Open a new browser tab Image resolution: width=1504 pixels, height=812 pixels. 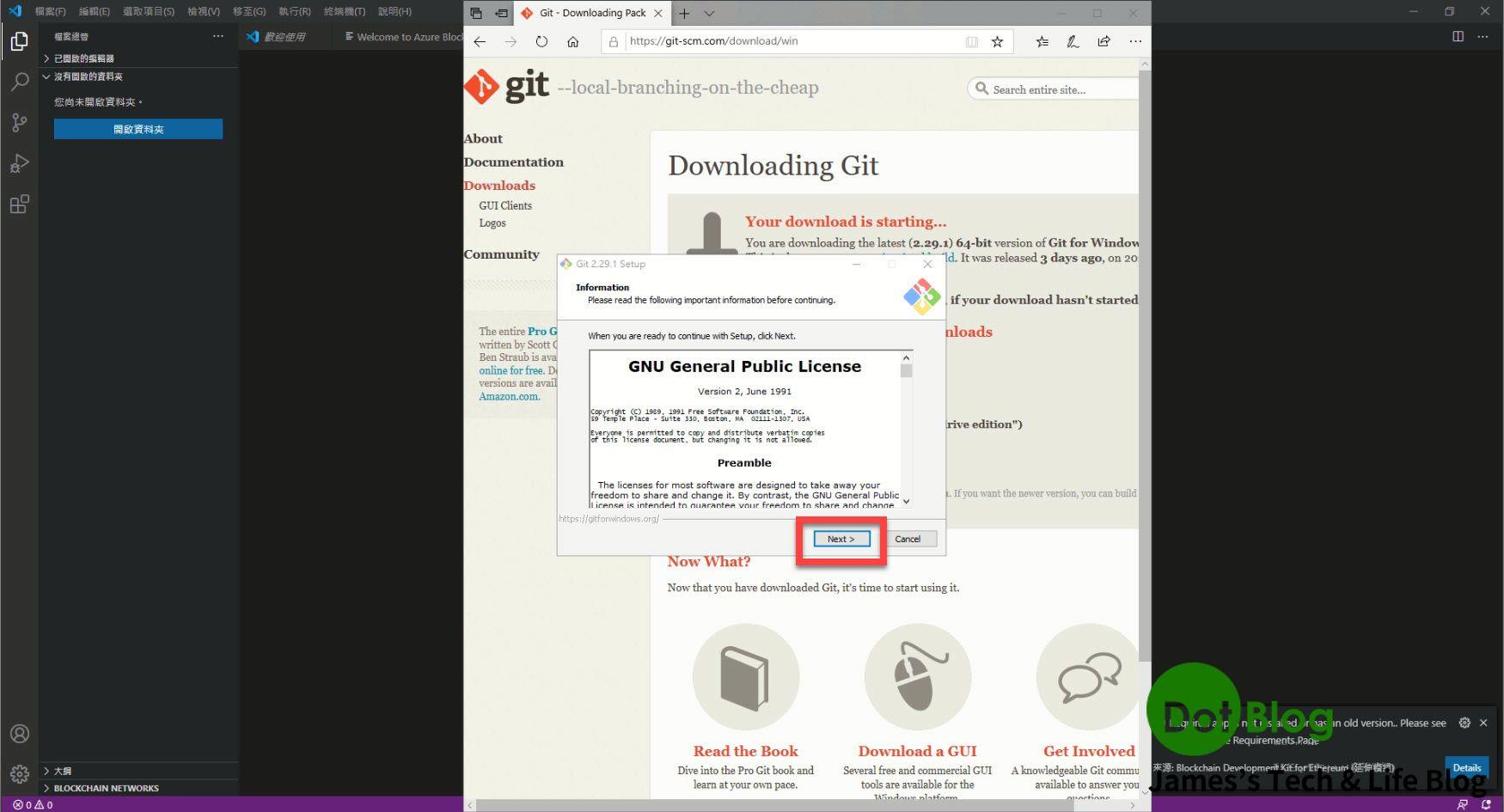click(684, 13)
